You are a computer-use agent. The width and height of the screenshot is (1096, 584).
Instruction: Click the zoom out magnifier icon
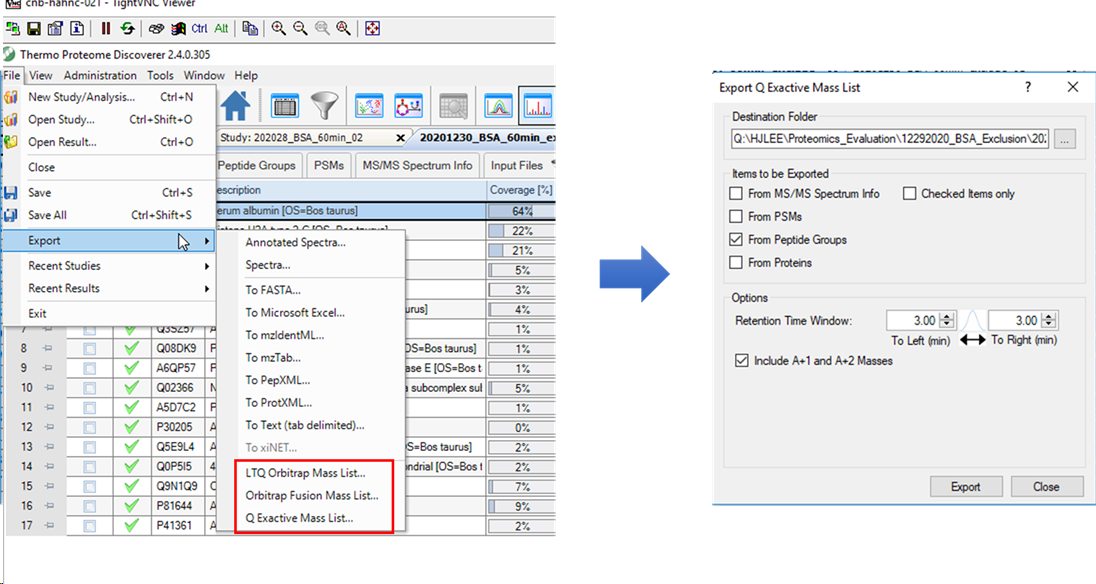(300, 29)
